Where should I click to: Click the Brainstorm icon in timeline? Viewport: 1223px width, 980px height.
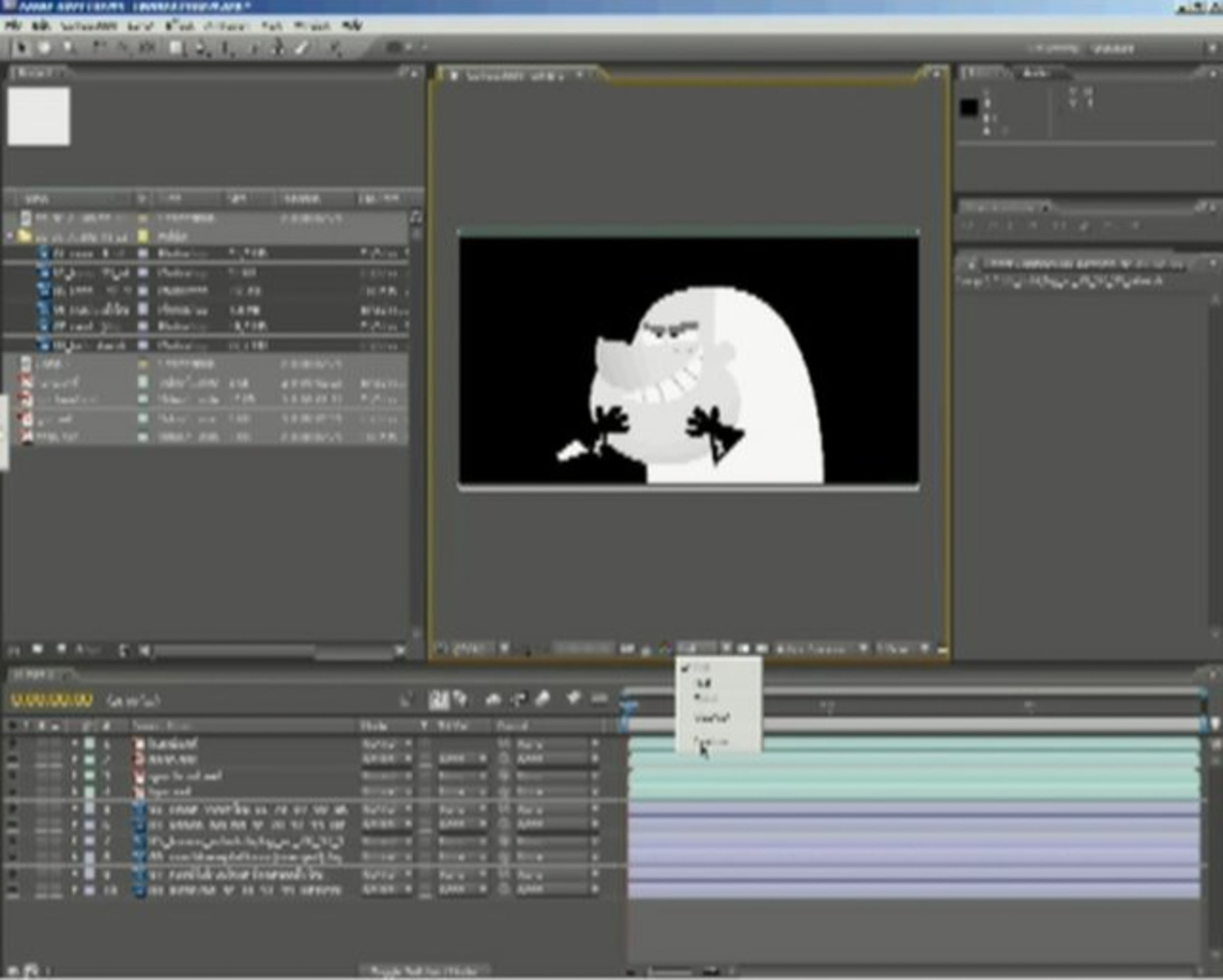[573, 699]
